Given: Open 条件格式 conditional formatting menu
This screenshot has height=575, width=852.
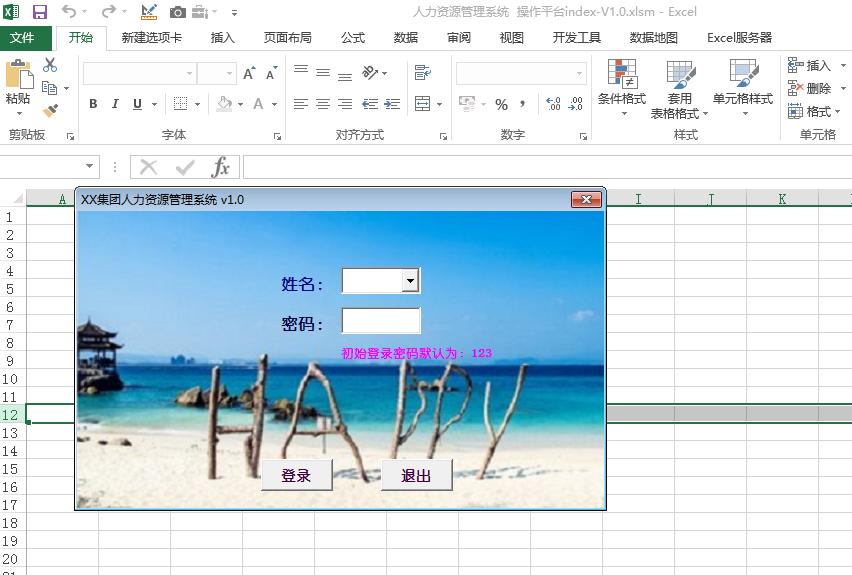Looking at the screenshot, I should pos(622,87).
